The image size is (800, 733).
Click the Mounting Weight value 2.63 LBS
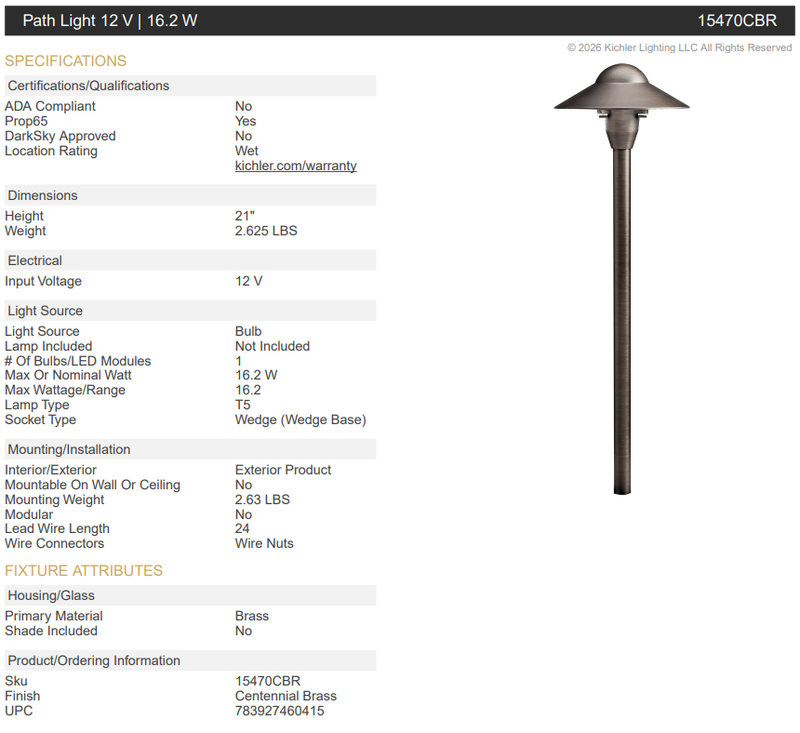click(x=262, y=499)
